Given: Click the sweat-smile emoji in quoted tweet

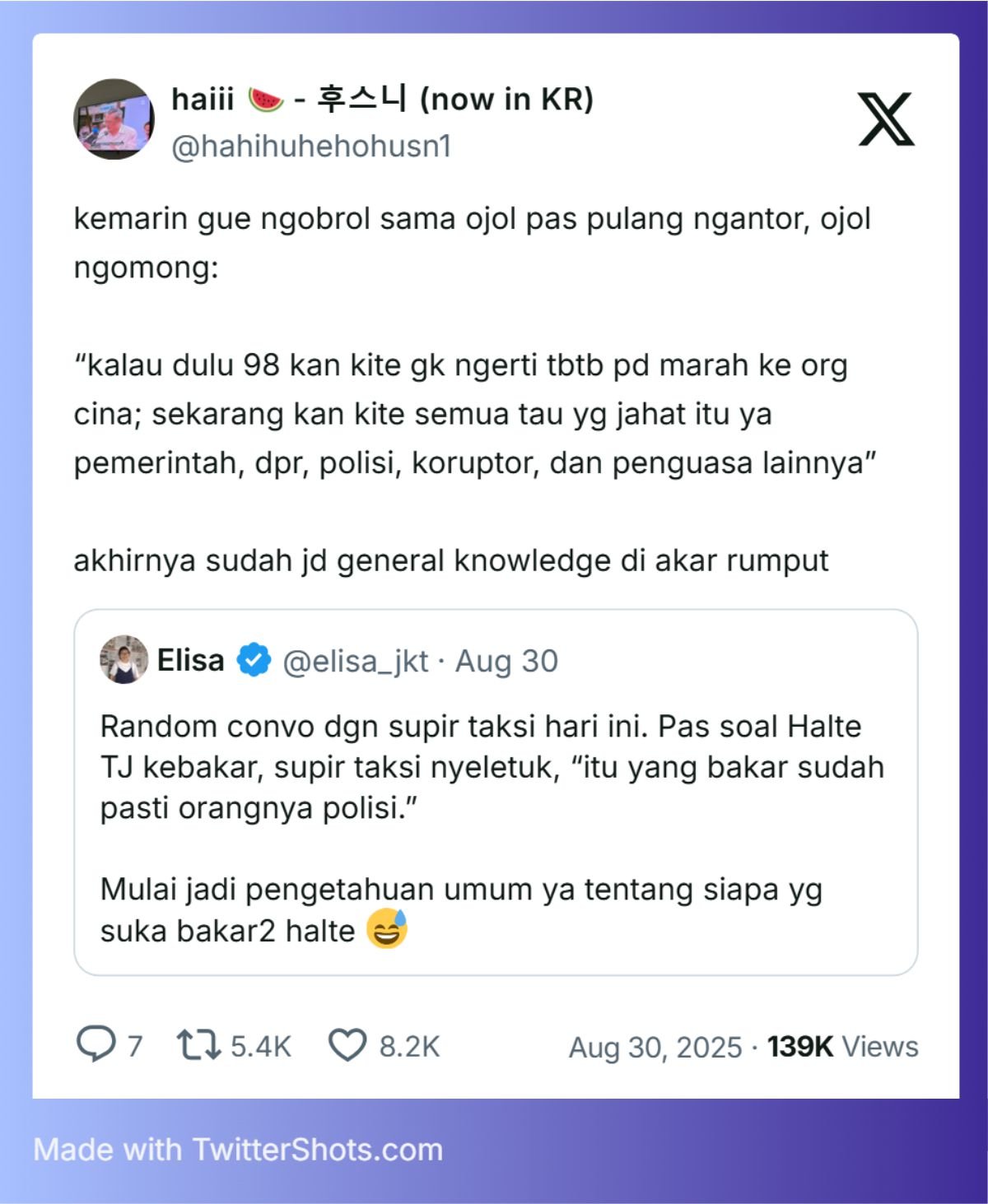Looking at the screenshot, I should coord(387,929).
